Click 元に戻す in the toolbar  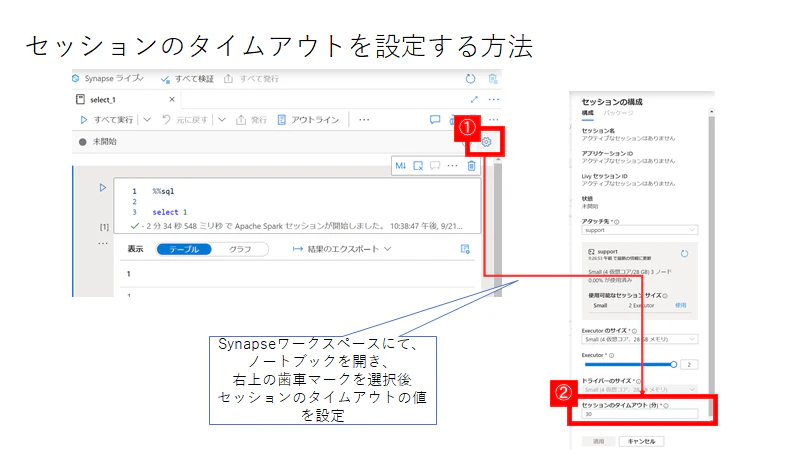coord(185,120)
